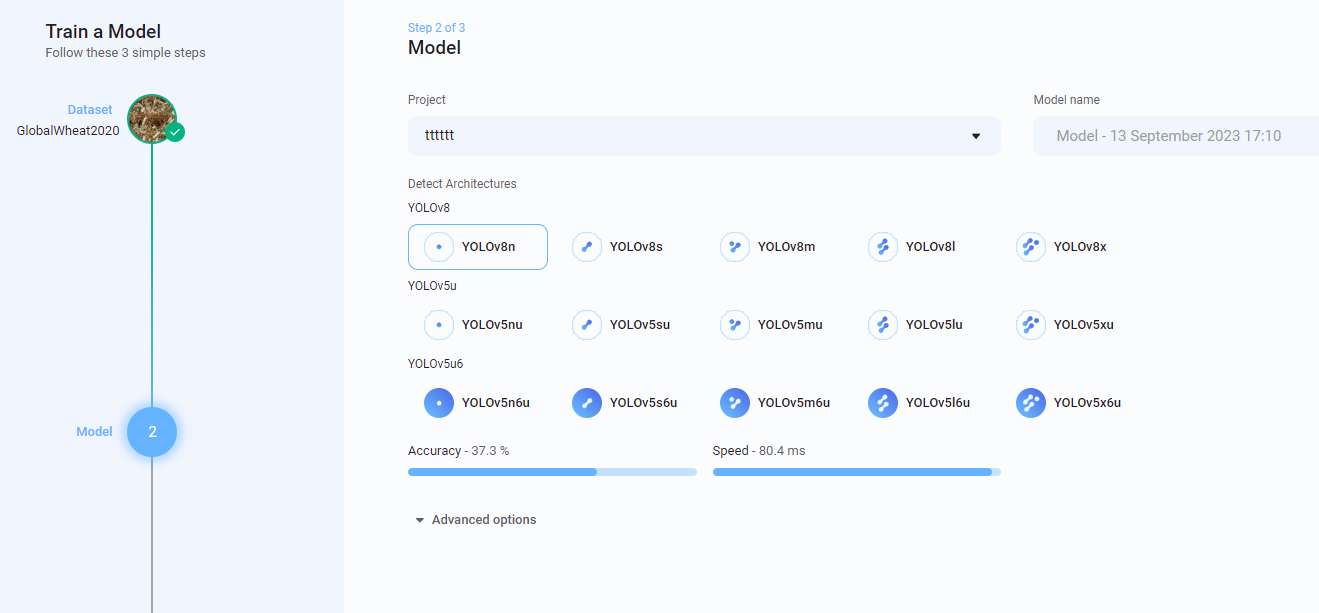The image size is (1319, 613).
Task: Select the YOLOv8n architecture icon
Action: click(x=436, y=246)
